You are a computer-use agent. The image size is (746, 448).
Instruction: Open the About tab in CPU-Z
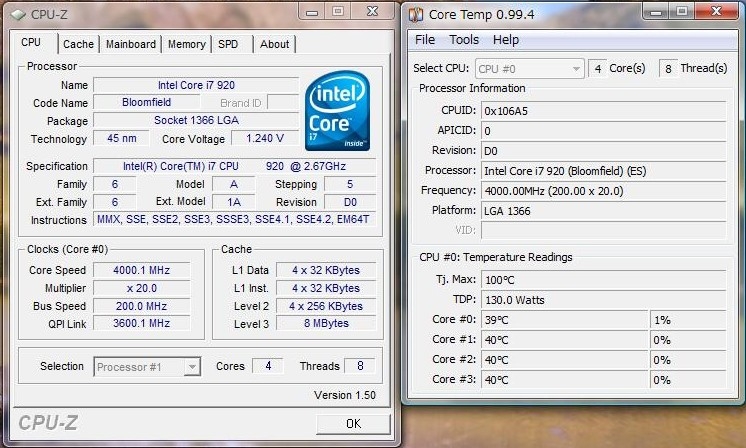click(275, 44)
